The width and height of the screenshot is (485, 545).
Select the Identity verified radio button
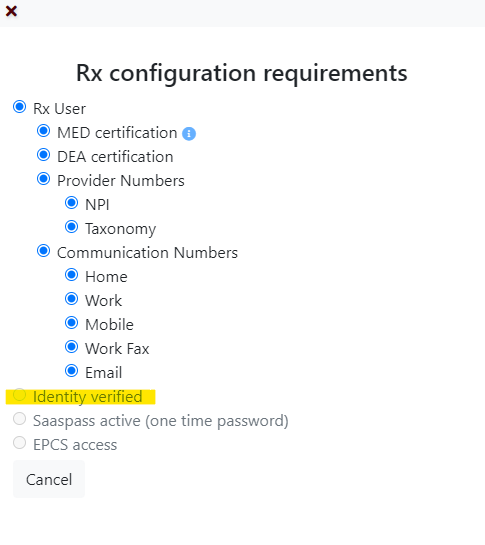point(19,394)
